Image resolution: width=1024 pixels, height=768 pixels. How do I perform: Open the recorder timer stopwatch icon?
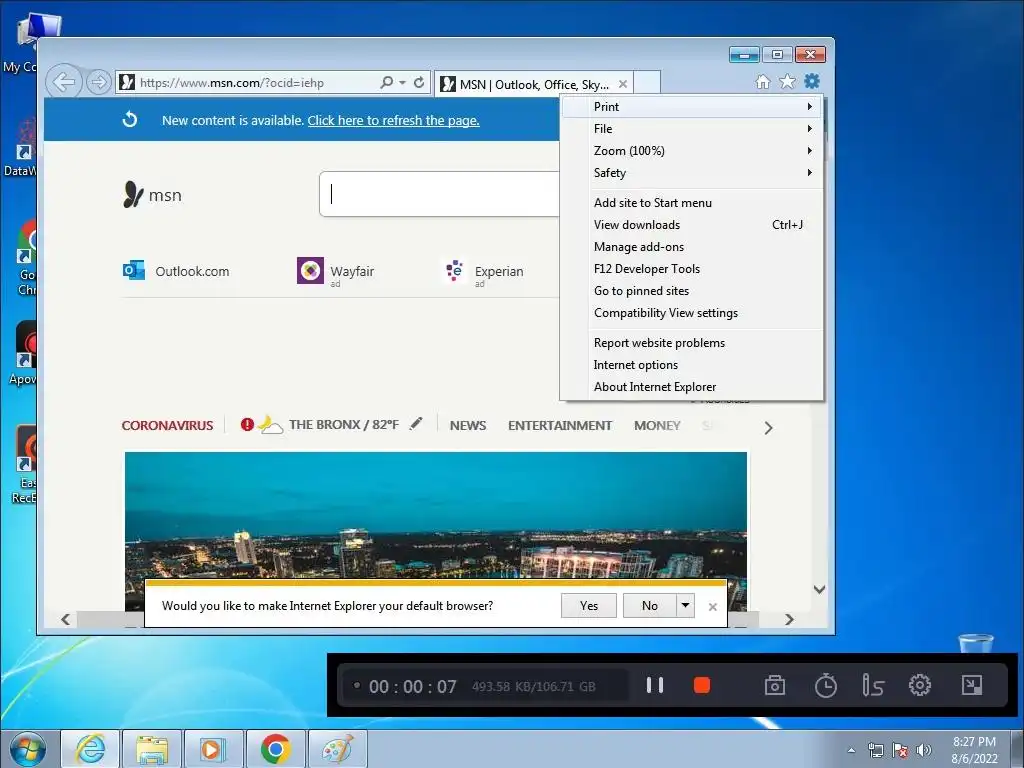(x=825, y=686)
